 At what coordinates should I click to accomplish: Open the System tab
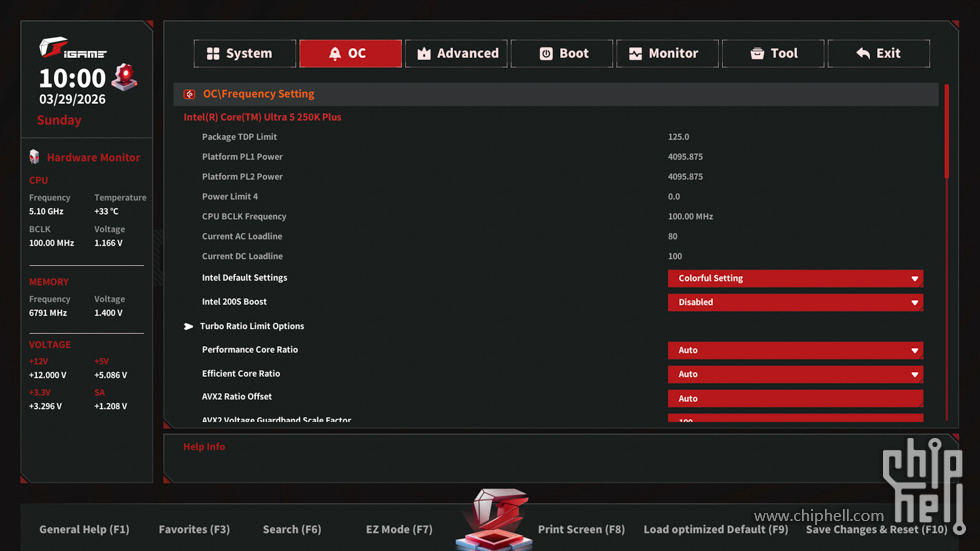(x=244, y=53)
